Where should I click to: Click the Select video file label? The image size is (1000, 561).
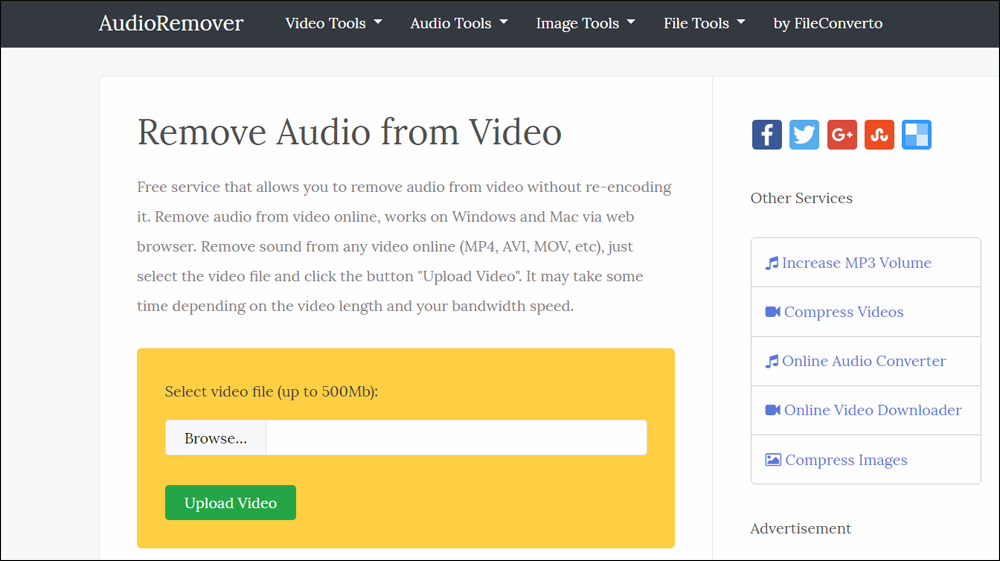(271, 391)
